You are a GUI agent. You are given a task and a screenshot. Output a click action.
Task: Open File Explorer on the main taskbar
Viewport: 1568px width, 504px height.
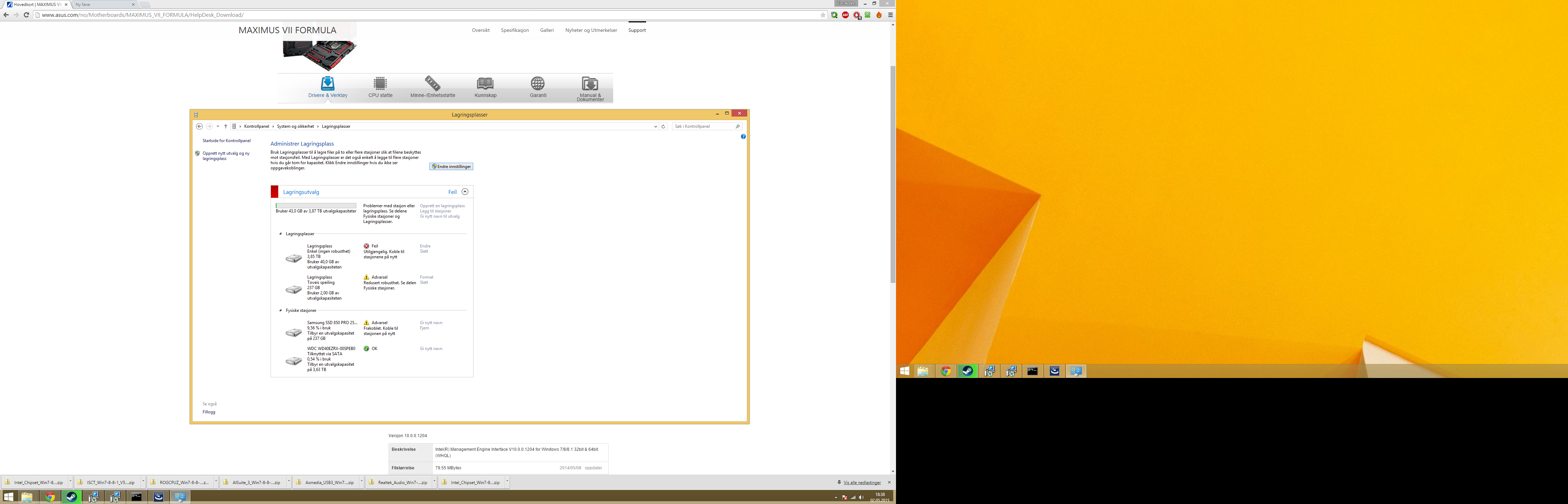pyautogui.click(x=27, y=497)
